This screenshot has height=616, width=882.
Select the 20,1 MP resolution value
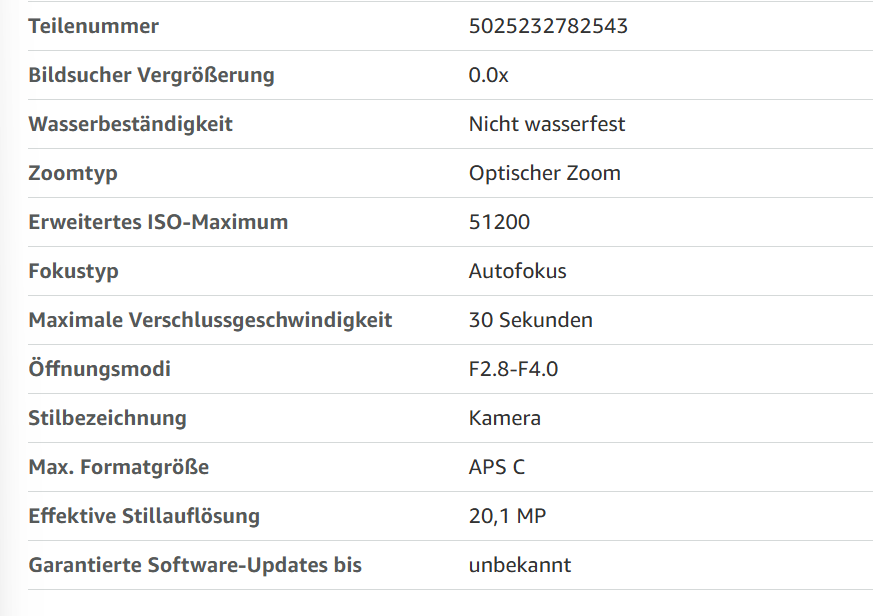[507, 515]
